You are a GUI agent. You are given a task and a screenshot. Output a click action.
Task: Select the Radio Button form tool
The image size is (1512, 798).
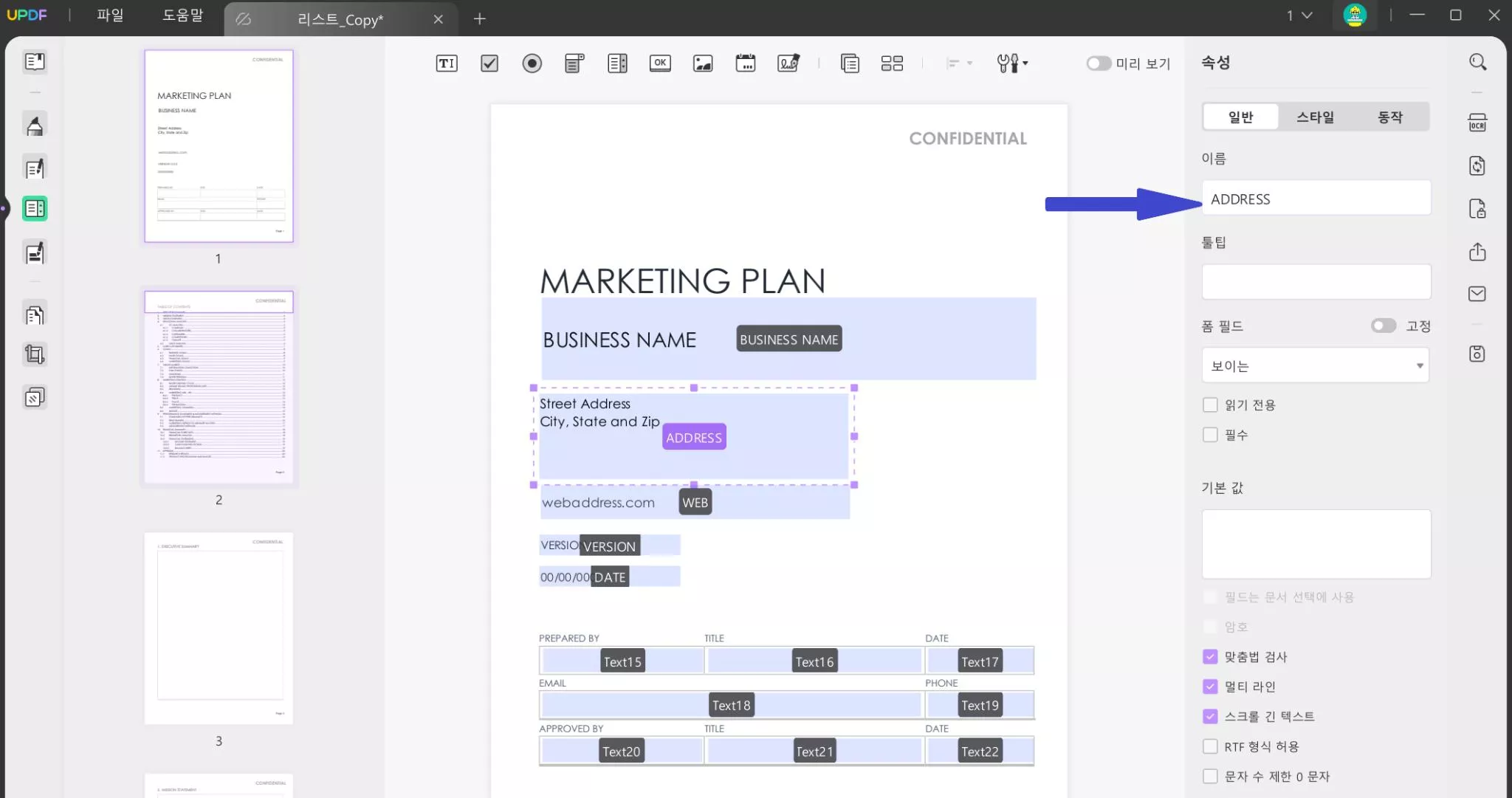click(x=532, y=63)
